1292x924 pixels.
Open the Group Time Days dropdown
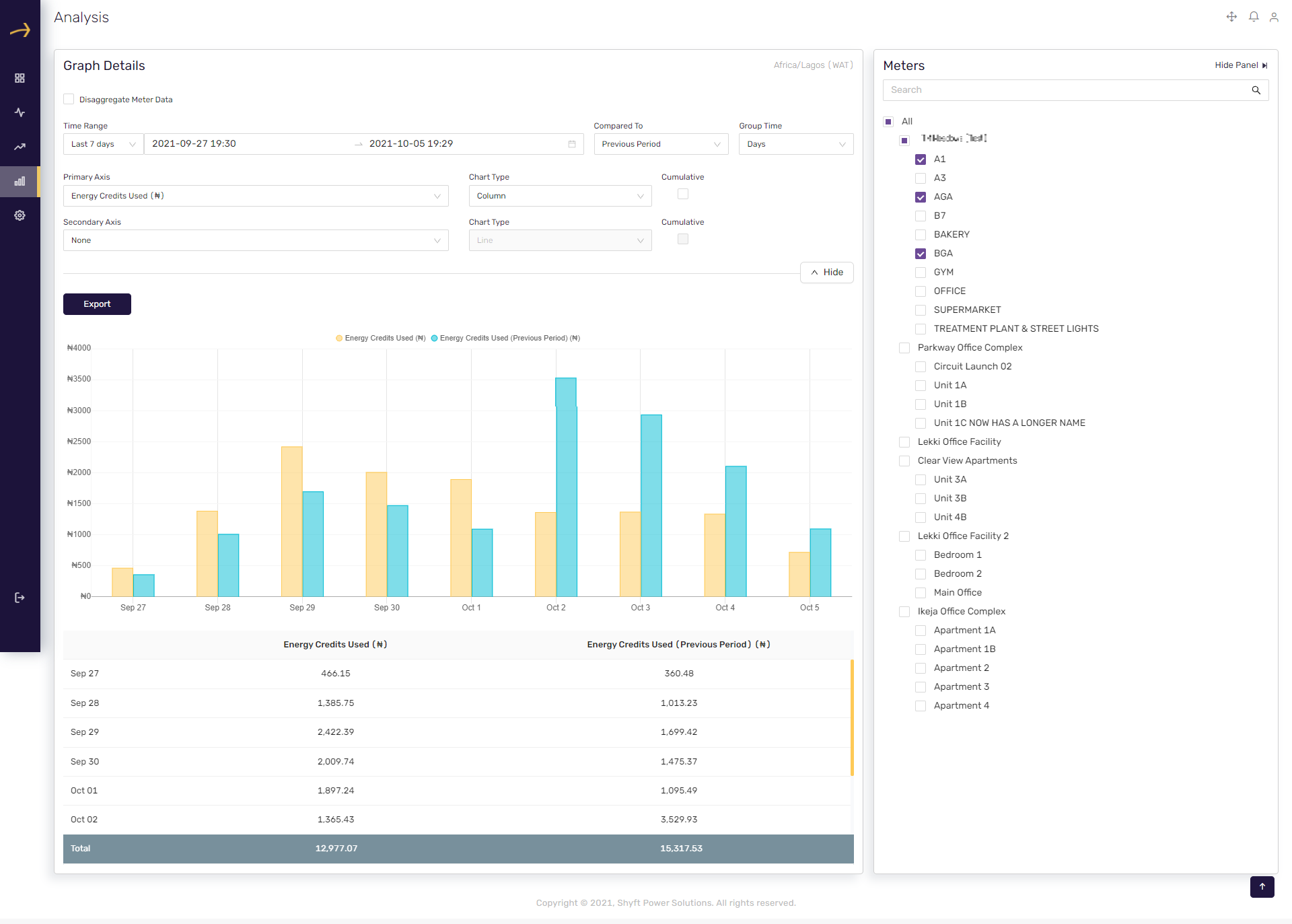pyautogui.click(x=796, y=144)
